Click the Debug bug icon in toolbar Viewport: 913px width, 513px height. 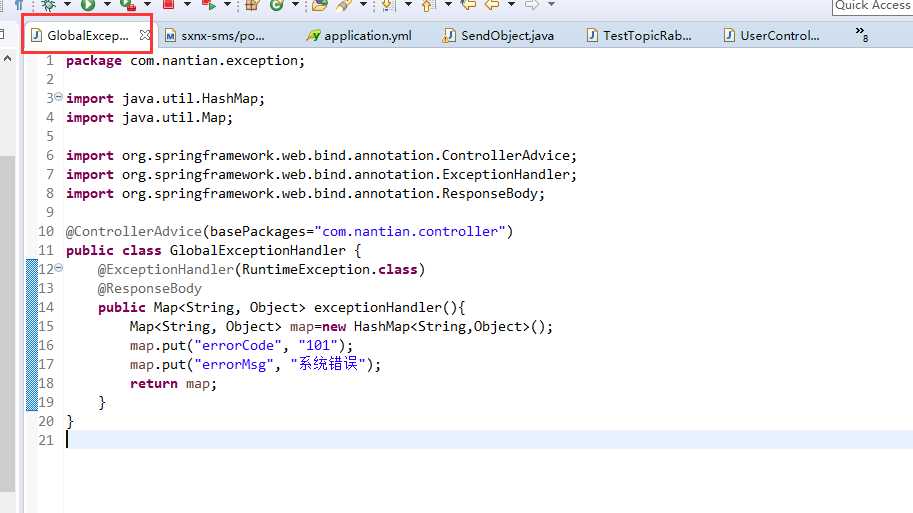tap(48, 5)
